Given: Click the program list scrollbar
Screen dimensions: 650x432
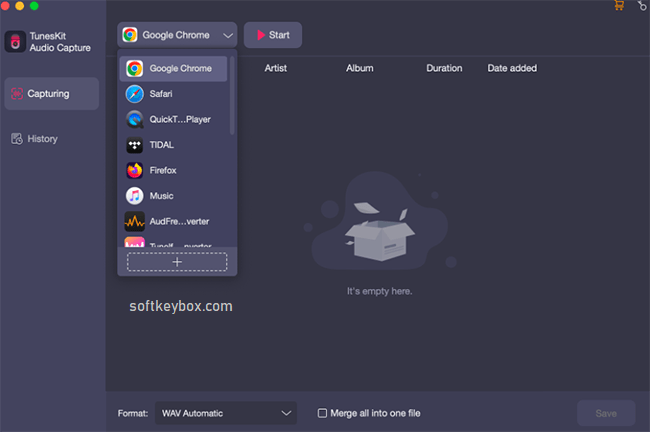Looking at the screenshot, I should (232, 95).
